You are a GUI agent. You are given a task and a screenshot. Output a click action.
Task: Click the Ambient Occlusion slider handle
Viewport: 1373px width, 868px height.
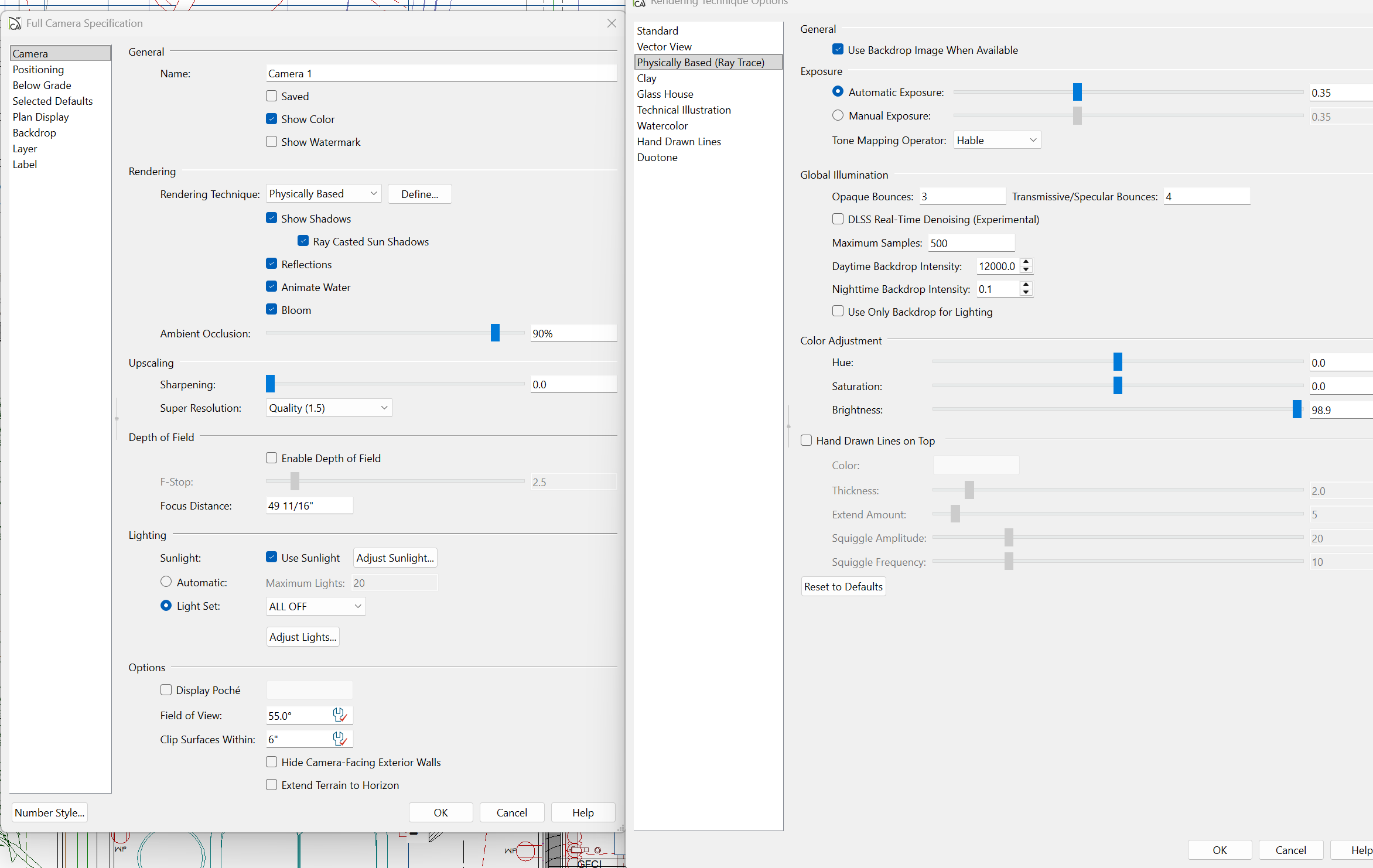[x=495, y=333]
